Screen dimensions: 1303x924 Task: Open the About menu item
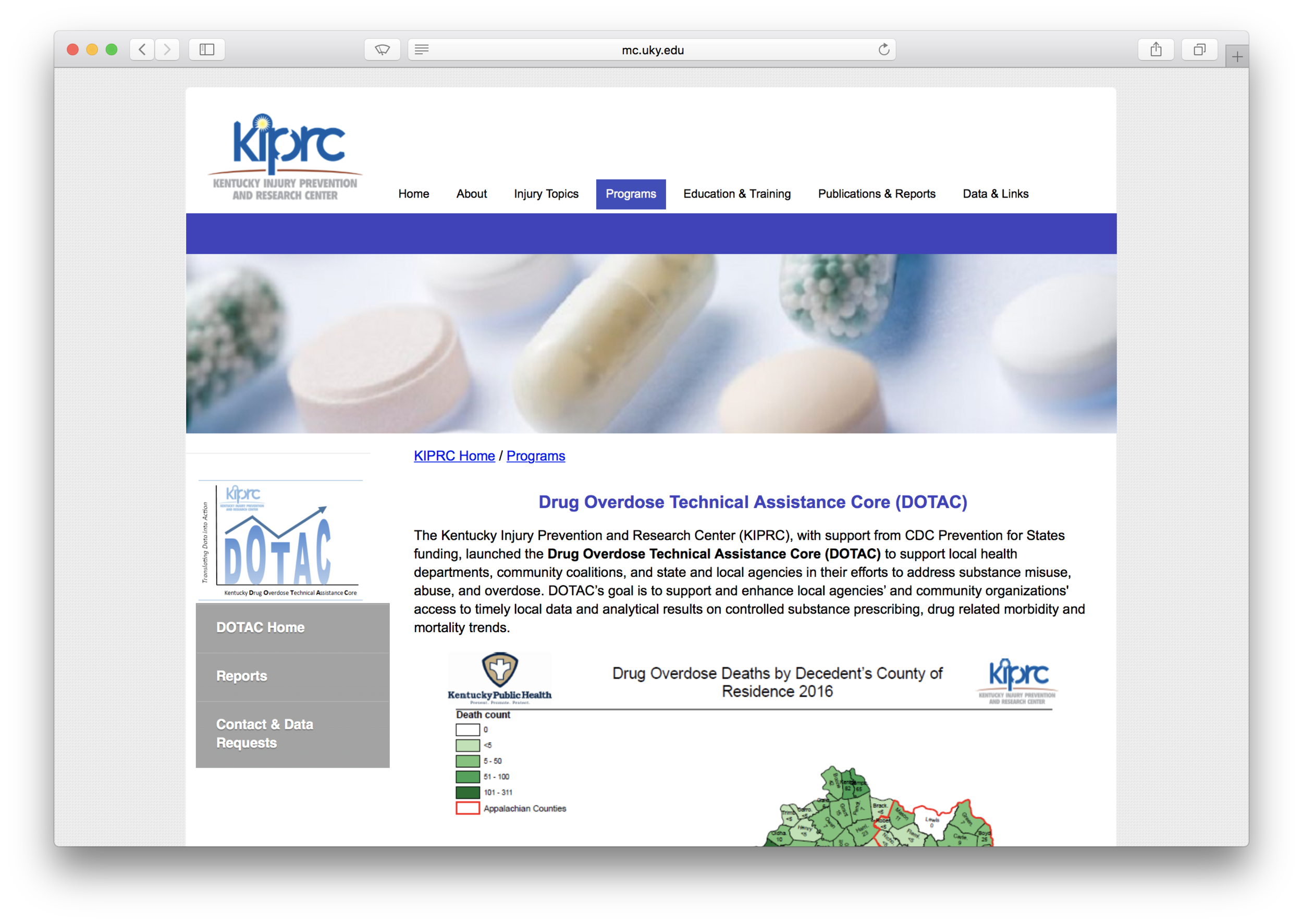(472, 194)
